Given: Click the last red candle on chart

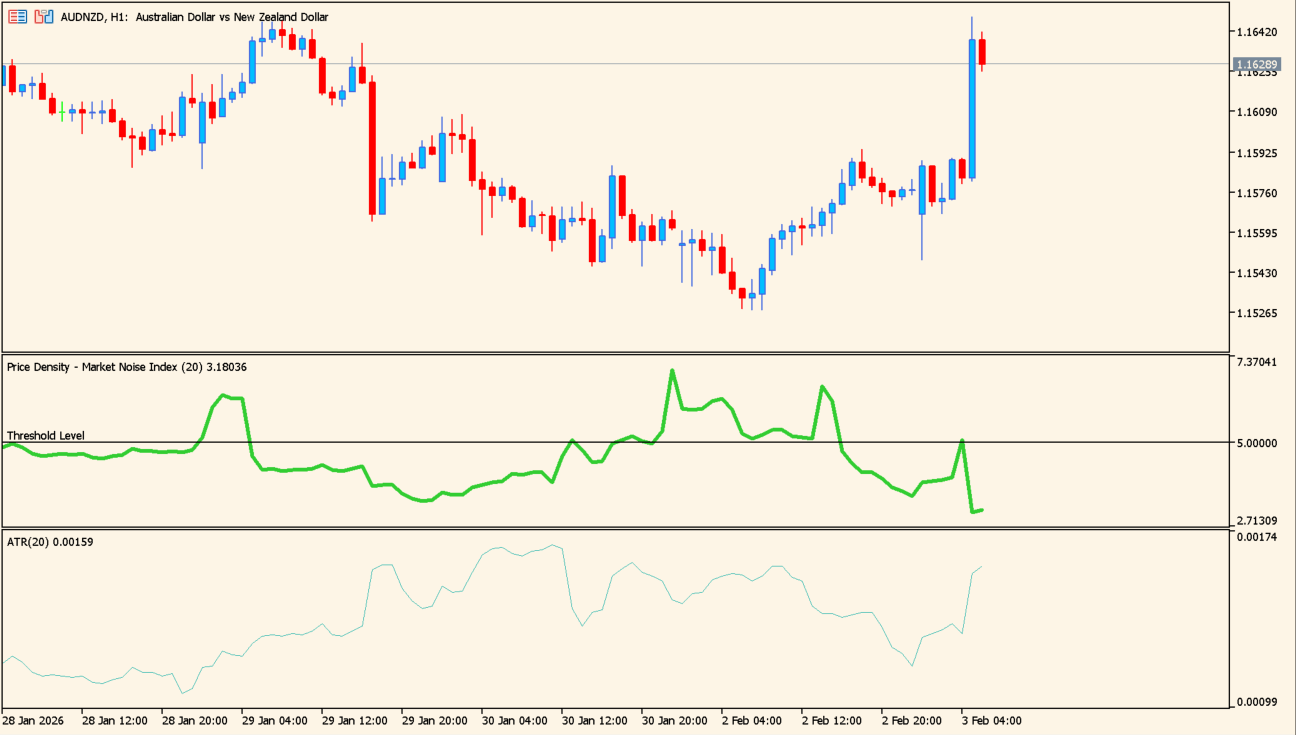Looking at the screenshot, I should [982, 52].
